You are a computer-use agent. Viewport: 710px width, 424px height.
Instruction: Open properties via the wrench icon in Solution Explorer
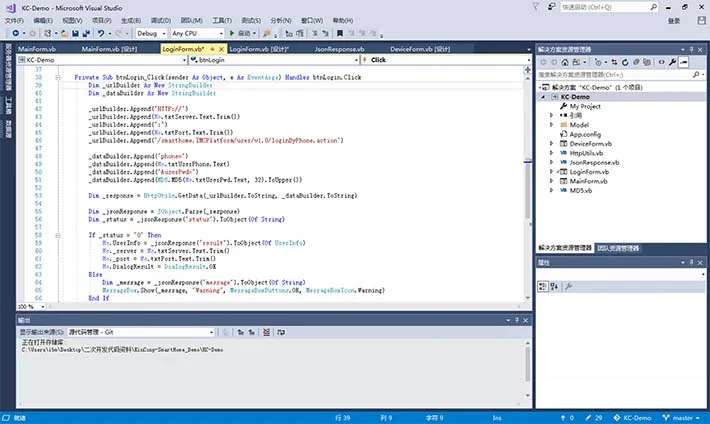pyautogui.click(x=672, y=62)
